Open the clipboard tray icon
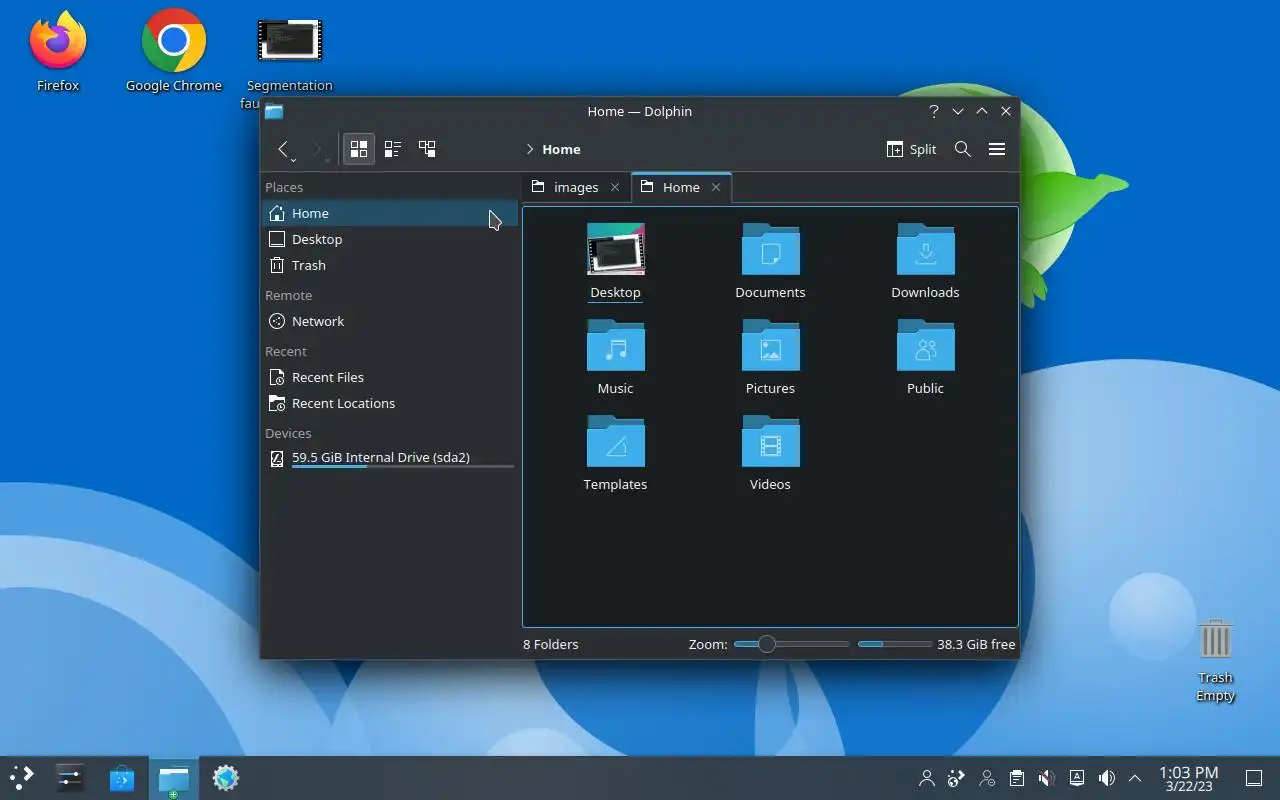 [1017, 777]
